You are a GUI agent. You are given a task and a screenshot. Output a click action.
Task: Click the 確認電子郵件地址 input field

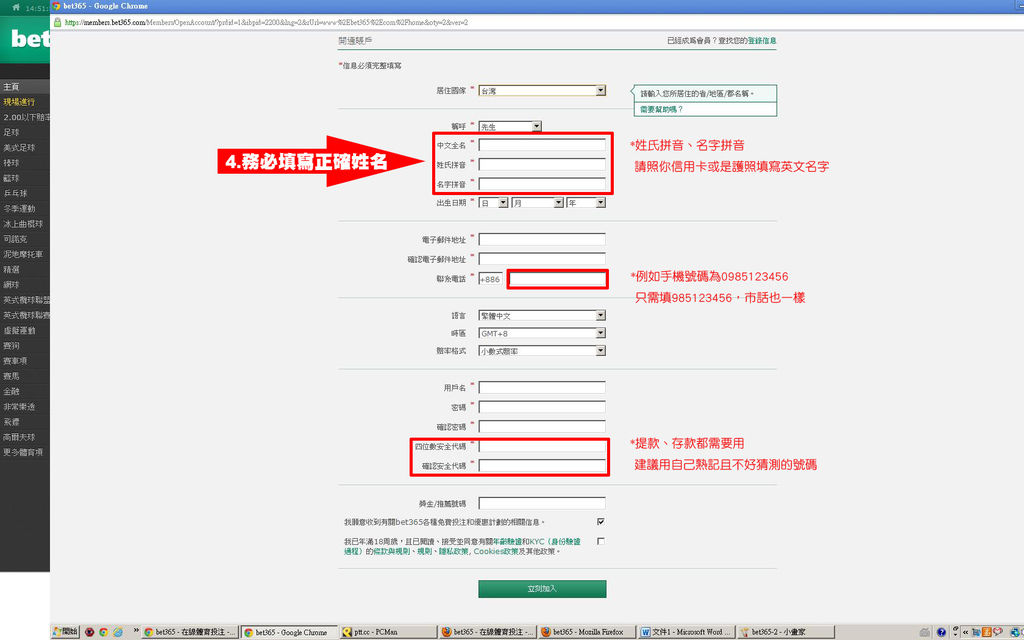coord(541,259)
